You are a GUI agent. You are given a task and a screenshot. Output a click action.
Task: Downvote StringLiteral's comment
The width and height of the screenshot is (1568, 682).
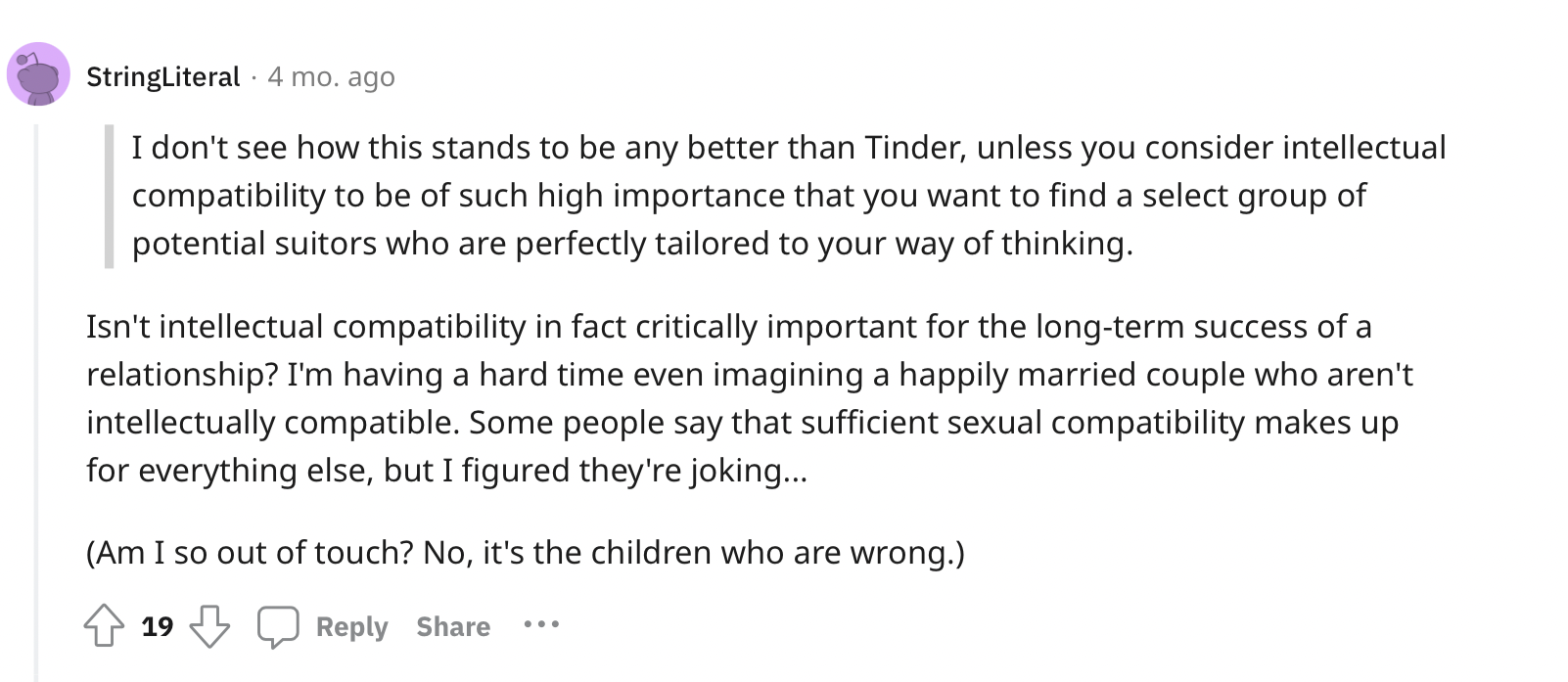(x=208, y=626)
